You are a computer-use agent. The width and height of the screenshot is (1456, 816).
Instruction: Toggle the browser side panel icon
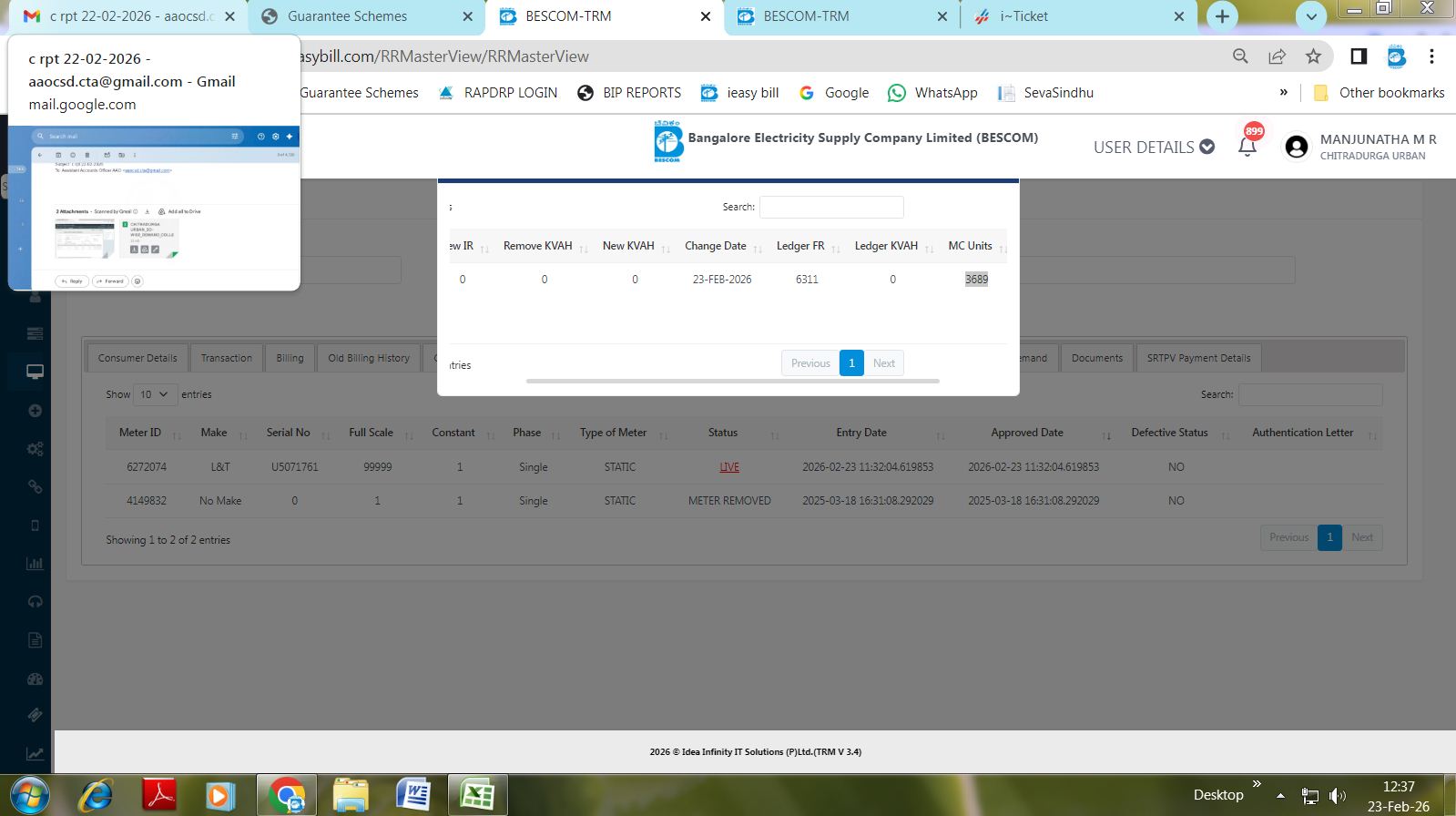(1359, 56)
